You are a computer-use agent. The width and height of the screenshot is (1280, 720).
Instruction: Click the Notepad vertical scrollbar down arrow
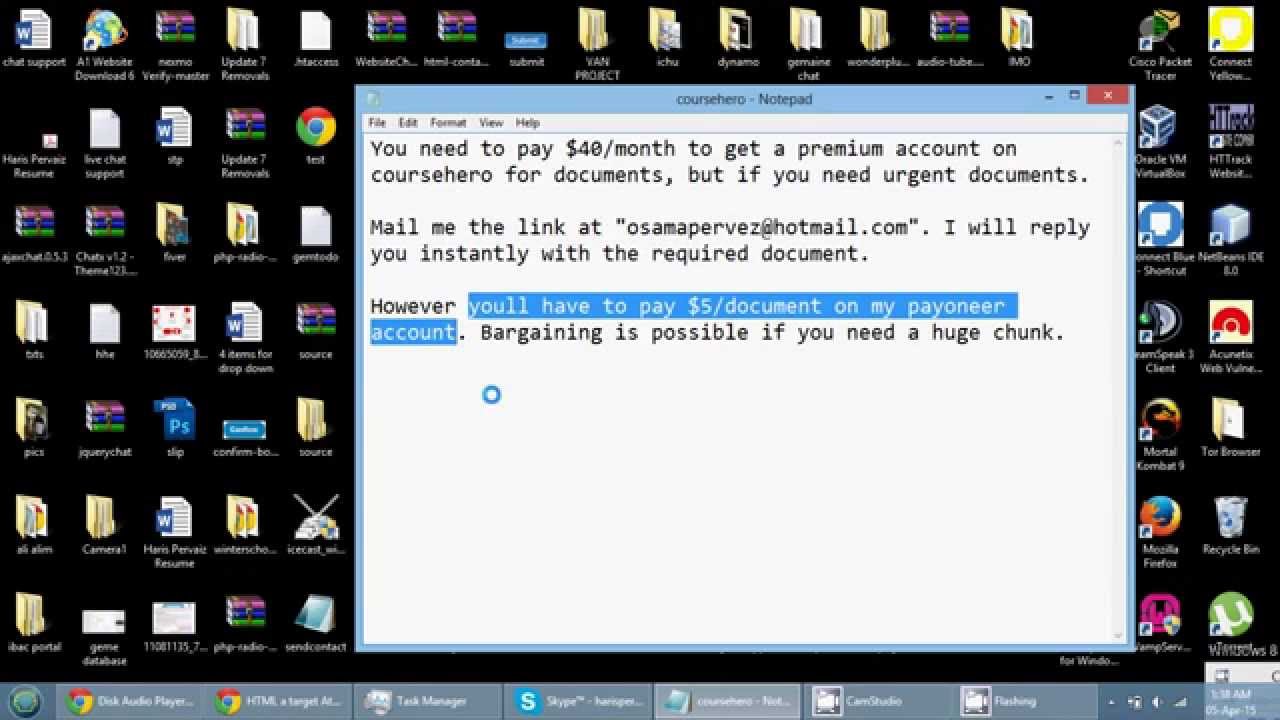click(x=1118, y=634)
